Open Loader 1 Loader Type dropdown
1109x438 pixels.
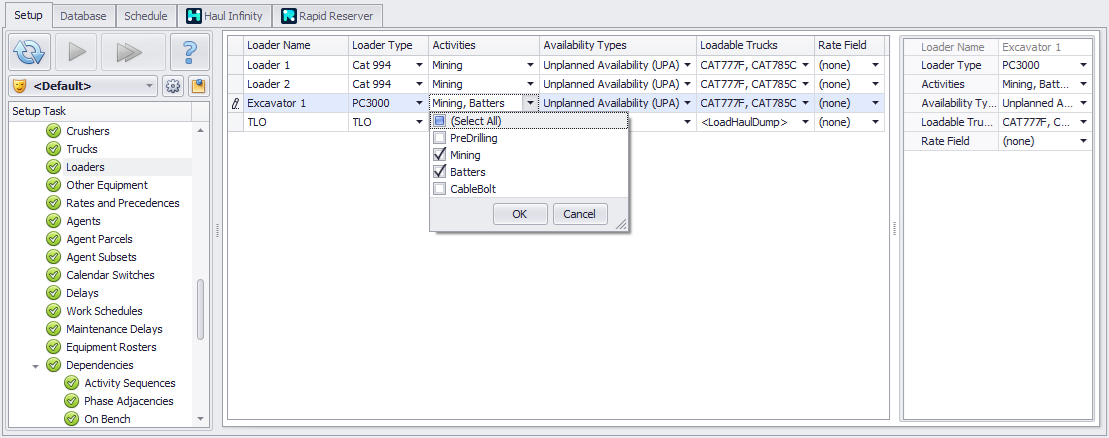420,66
